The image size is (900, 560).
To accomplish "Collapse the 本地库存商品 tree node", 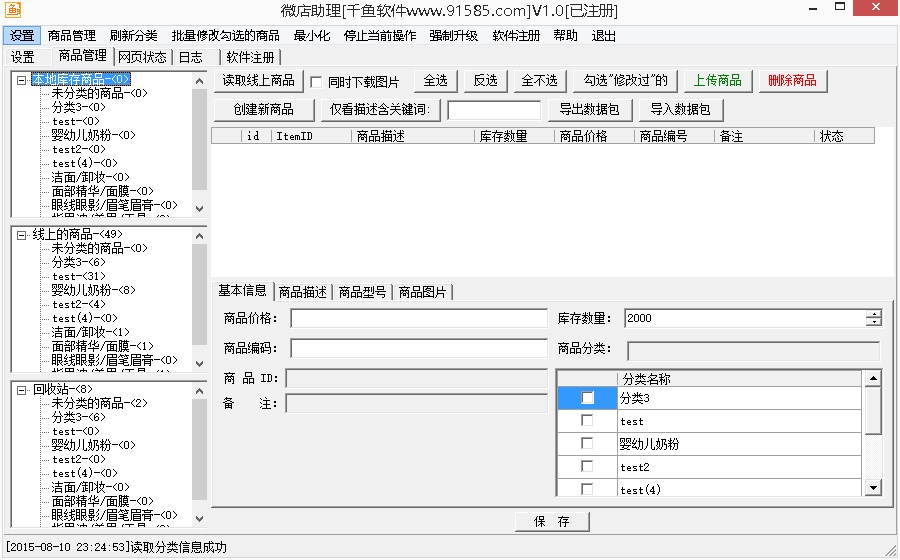I will (21, 80).
